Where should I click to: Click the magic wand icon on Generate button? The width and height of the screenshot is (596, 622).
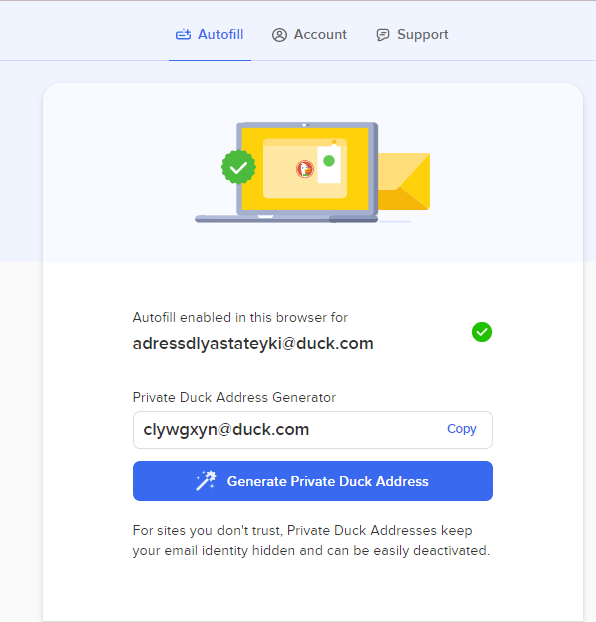tap(206, 481)
